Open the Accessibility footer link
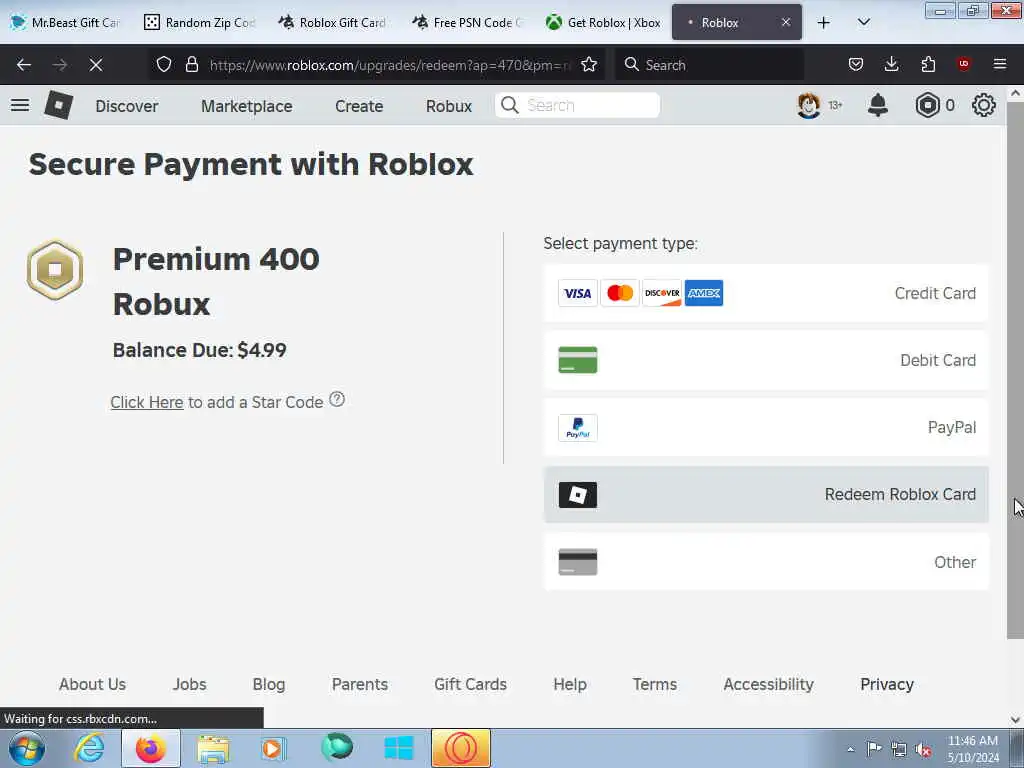Image resolution: width=1024 pixels, height=768 pixels. [x=768, y=684]
